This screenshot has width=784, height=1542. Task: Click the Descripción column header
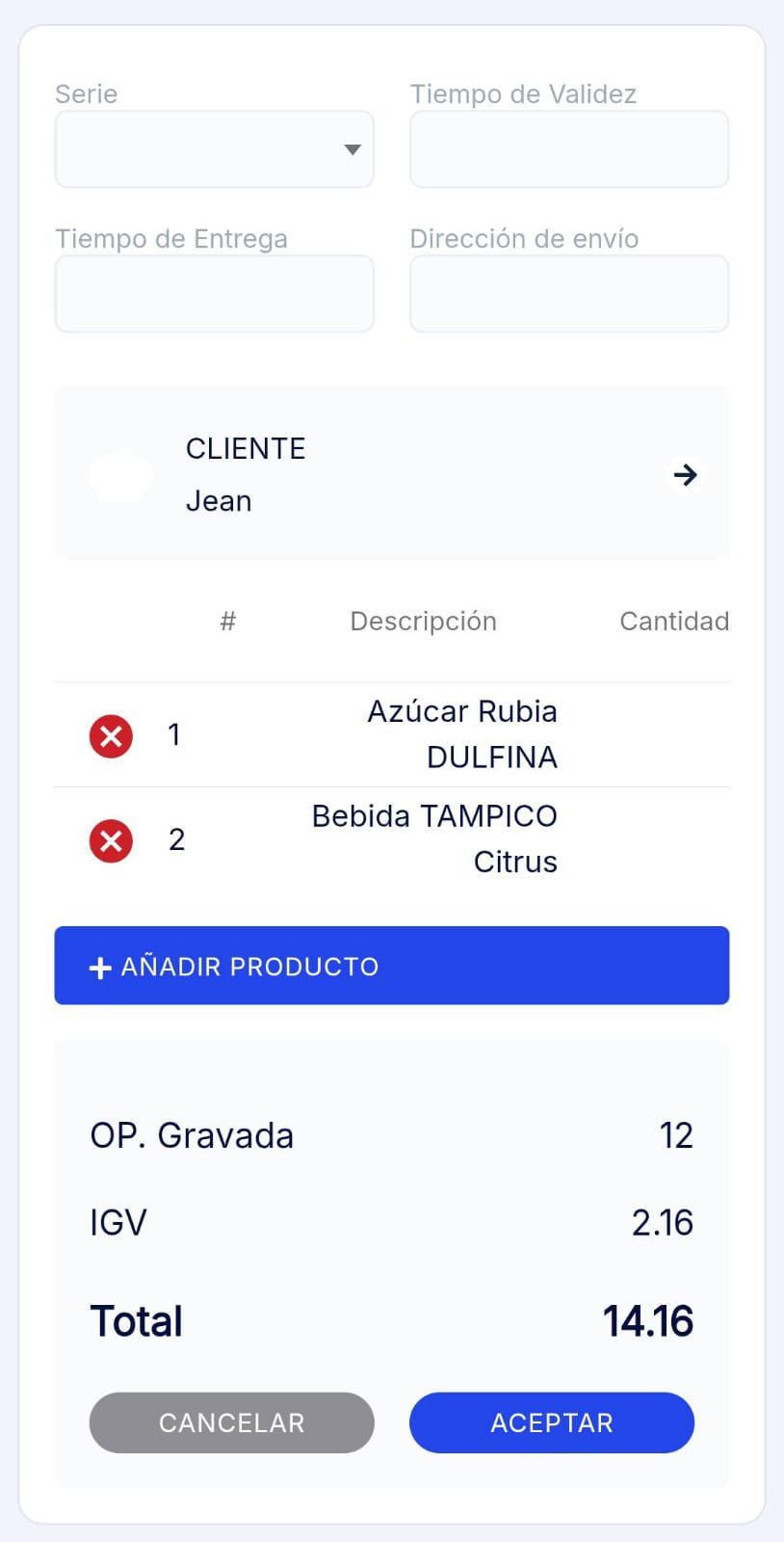click(x=423, y=622)
